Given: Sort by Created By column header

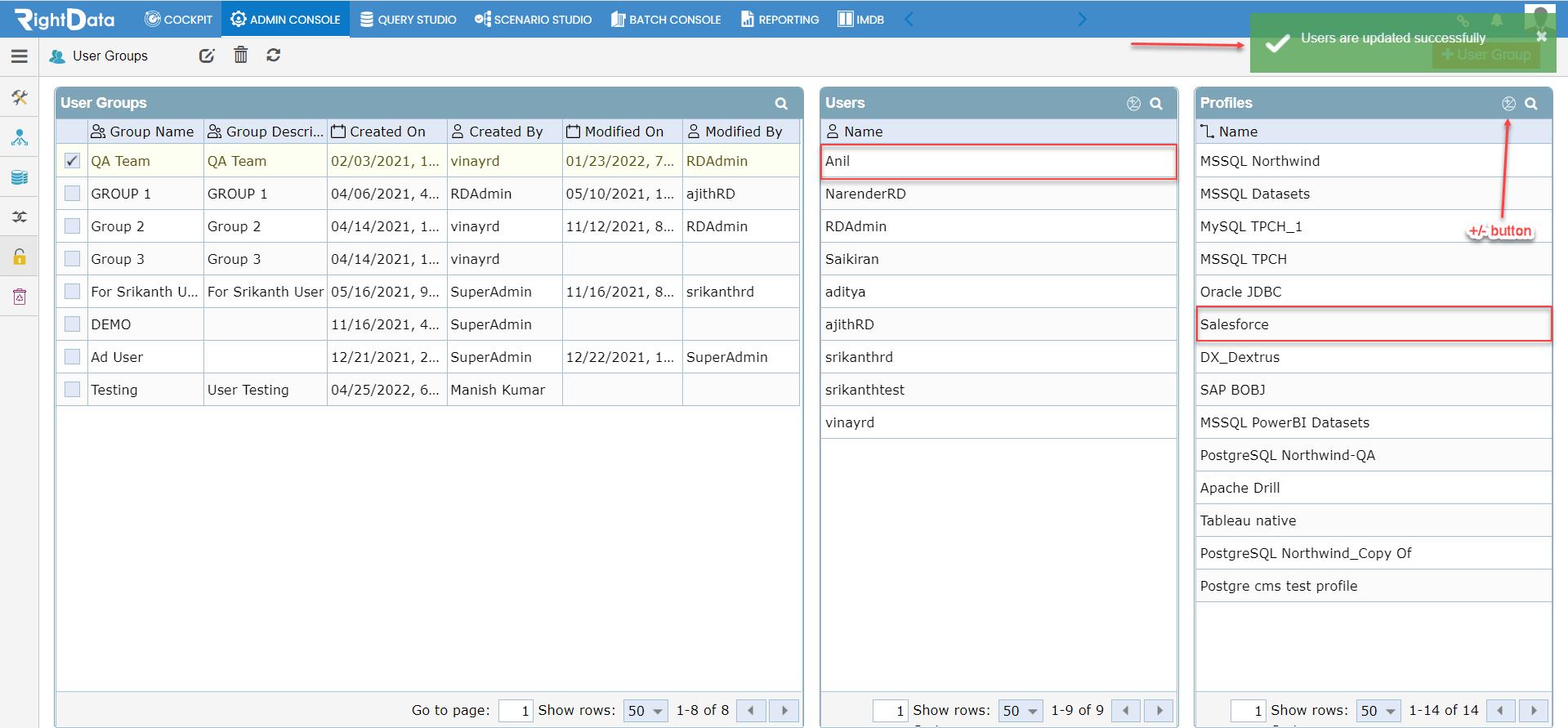Looking at the screenshot, I should [505, 132].
